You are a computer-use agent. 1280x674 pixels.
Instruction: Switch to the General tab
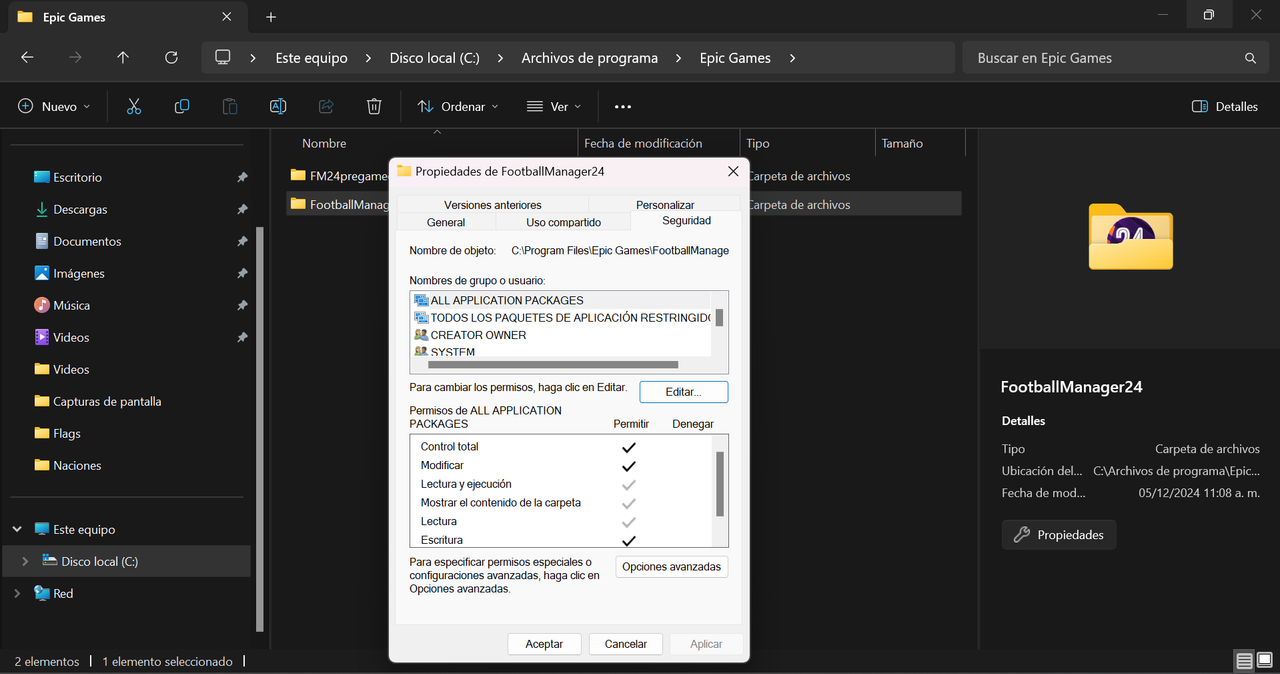pos(446,222)
